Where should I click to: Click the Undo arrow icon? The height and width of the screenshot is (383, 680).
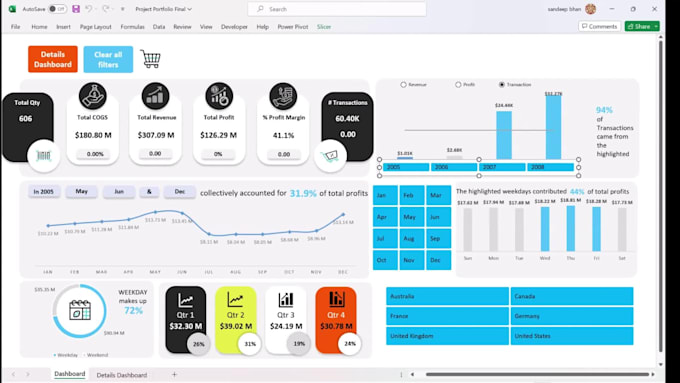tap(88, 9)
